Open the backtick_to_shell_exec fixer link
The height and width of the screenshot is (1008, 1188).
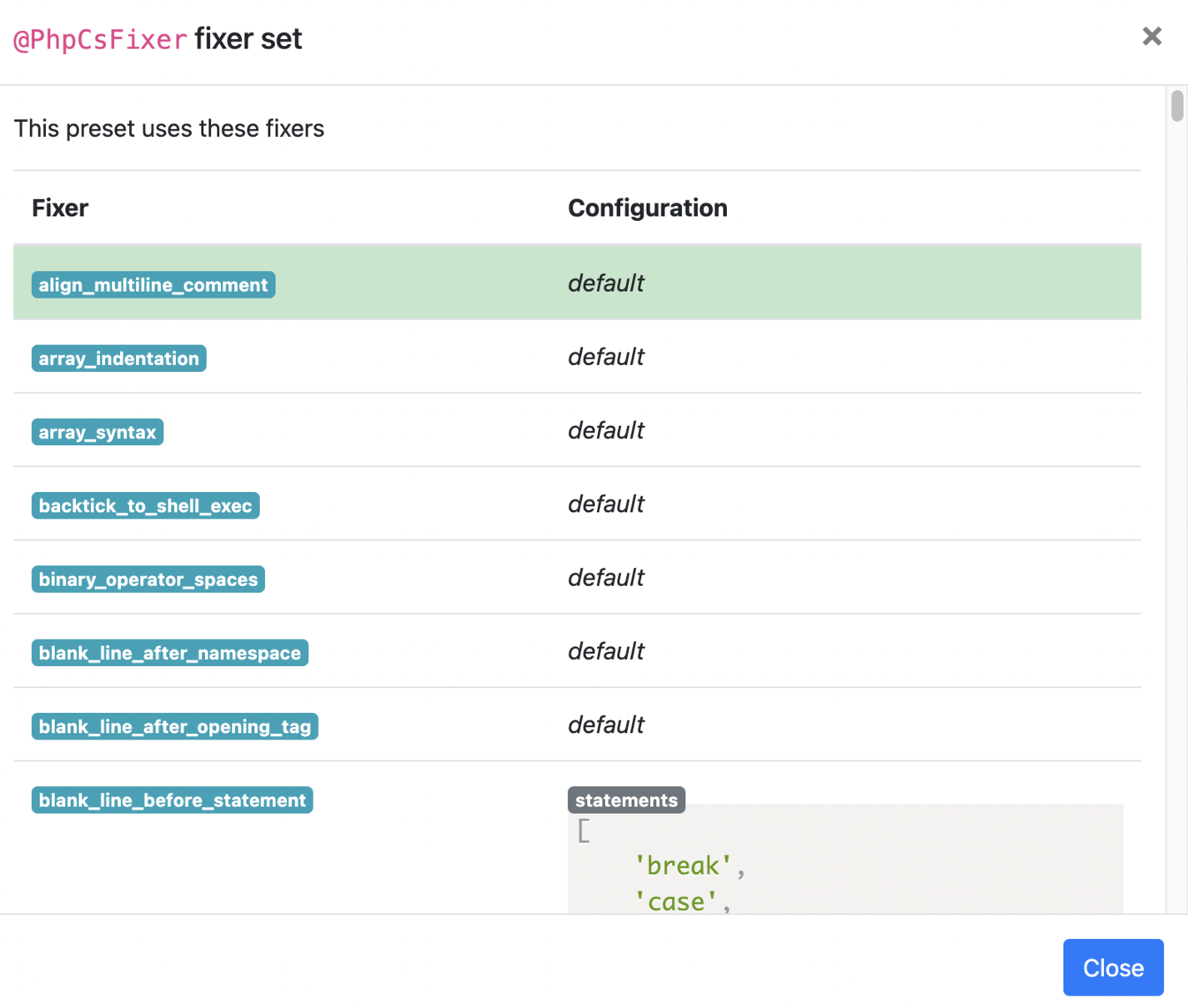[145, 504]
